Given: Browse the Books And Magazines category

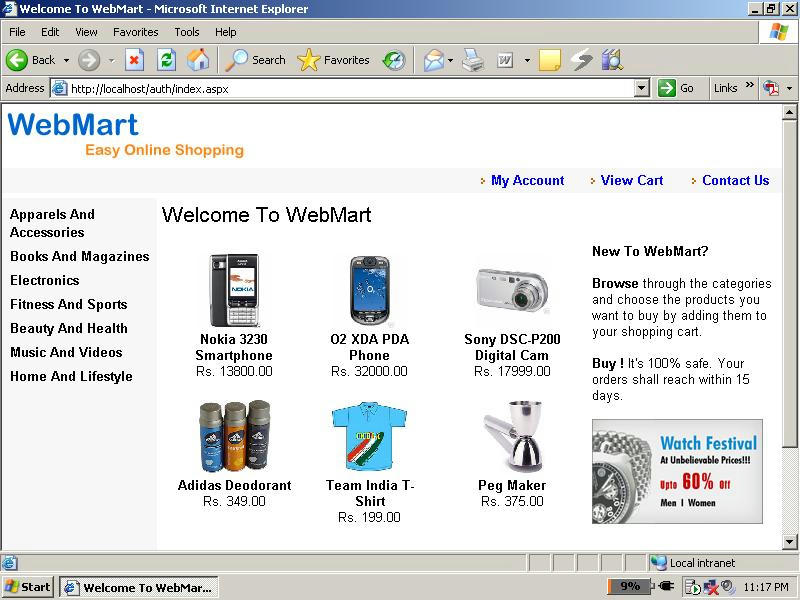Looking at the screenshot, I should [x=80, y=256].
